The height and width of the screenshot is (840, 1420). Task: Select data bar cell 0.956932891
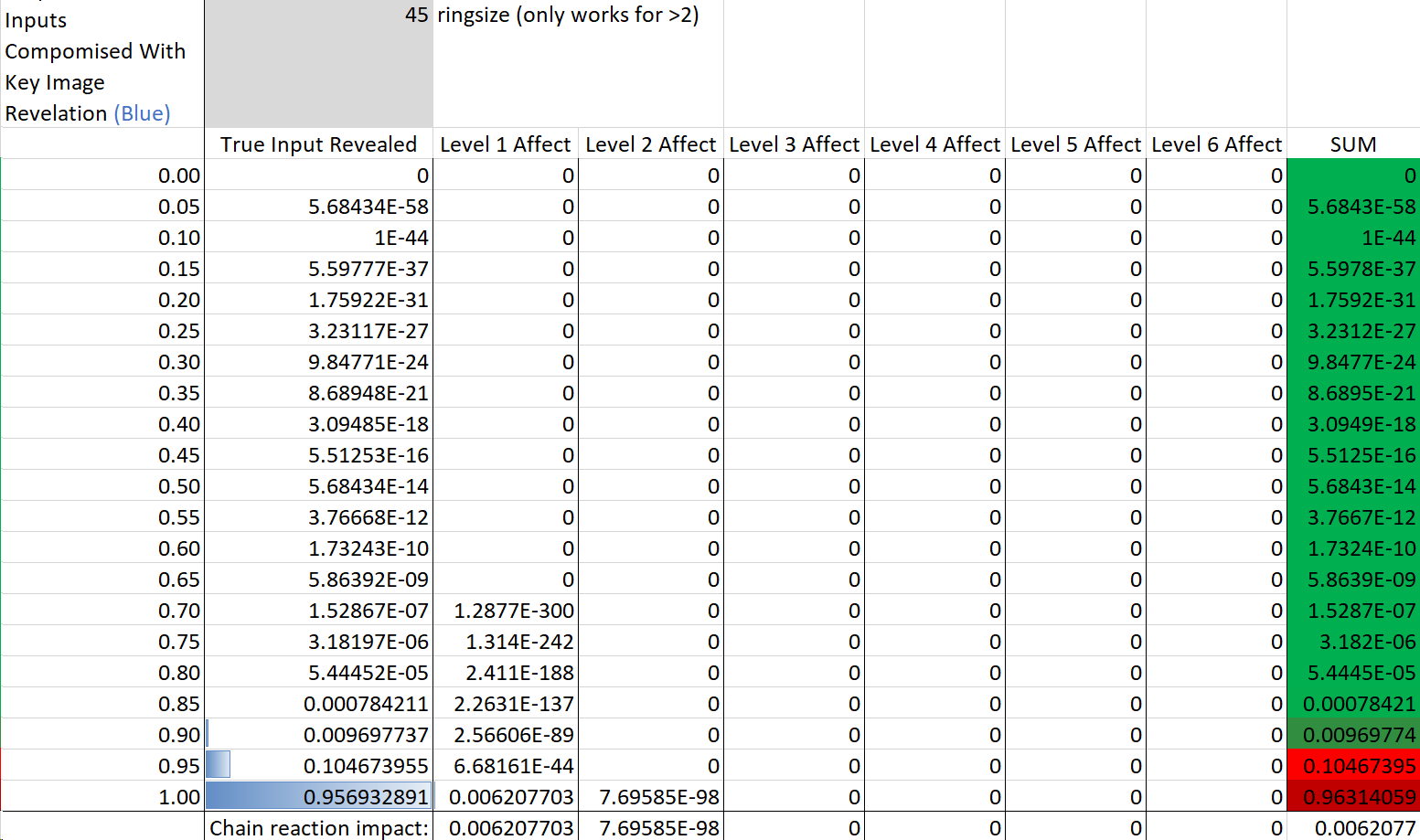coord(318,796)
